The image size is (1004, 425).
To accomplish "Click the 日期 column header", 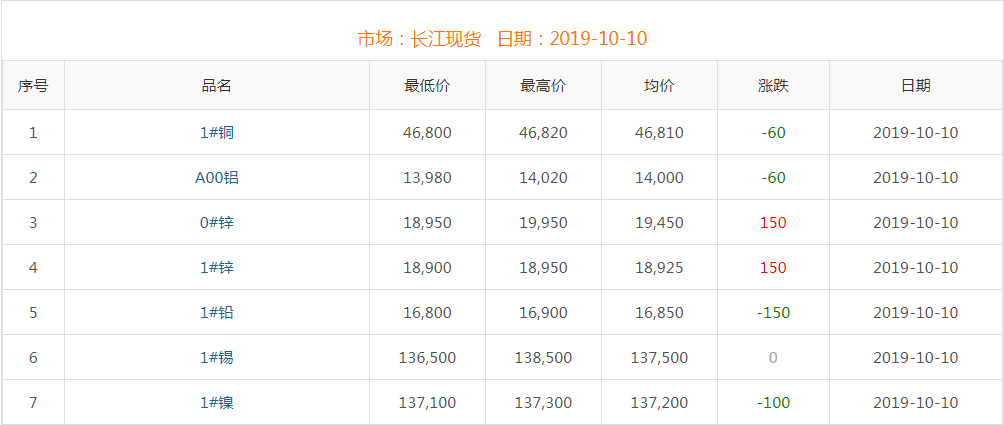I will 915,86.
